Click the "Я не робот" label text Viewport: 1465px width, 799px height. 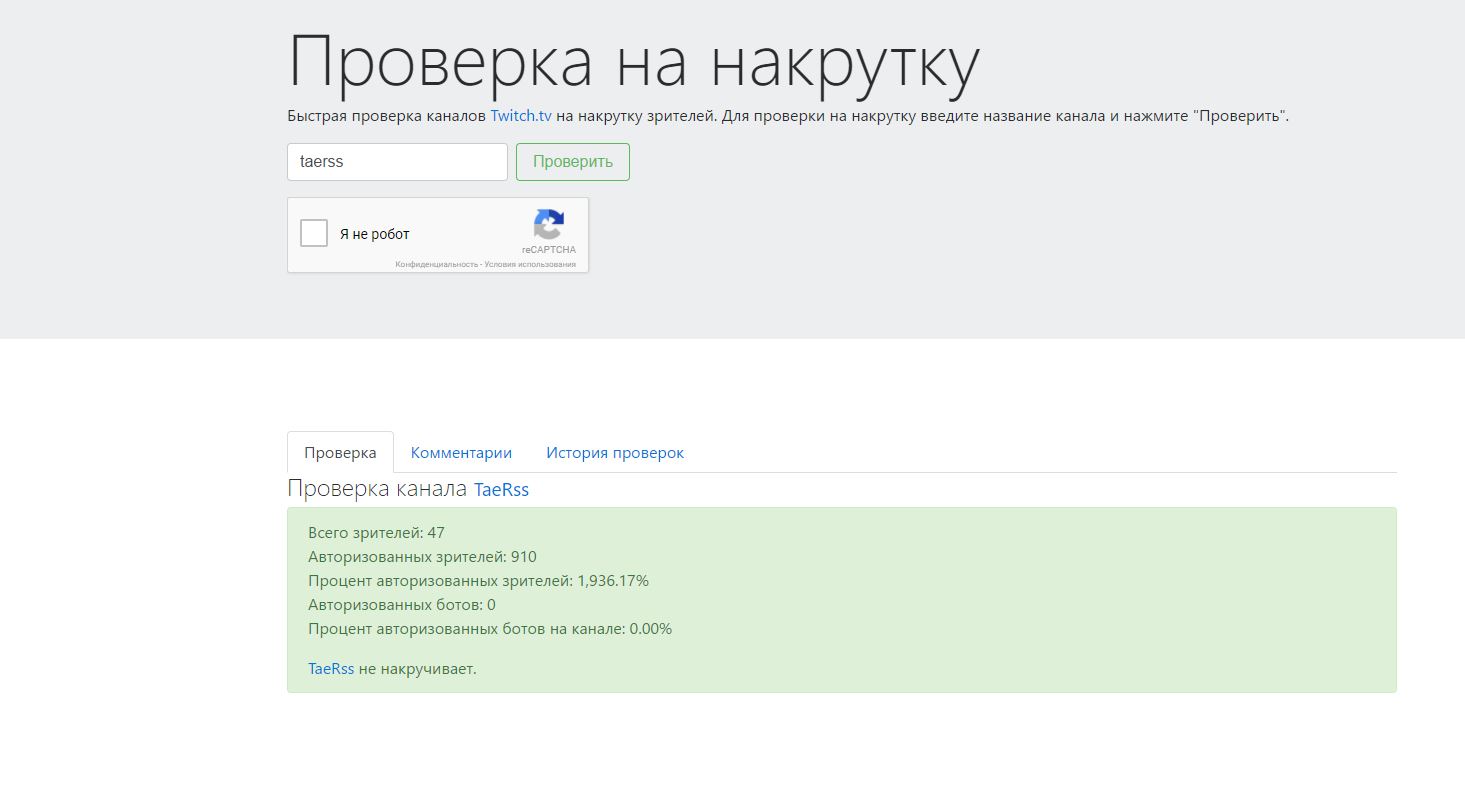[x=374, y=234]
